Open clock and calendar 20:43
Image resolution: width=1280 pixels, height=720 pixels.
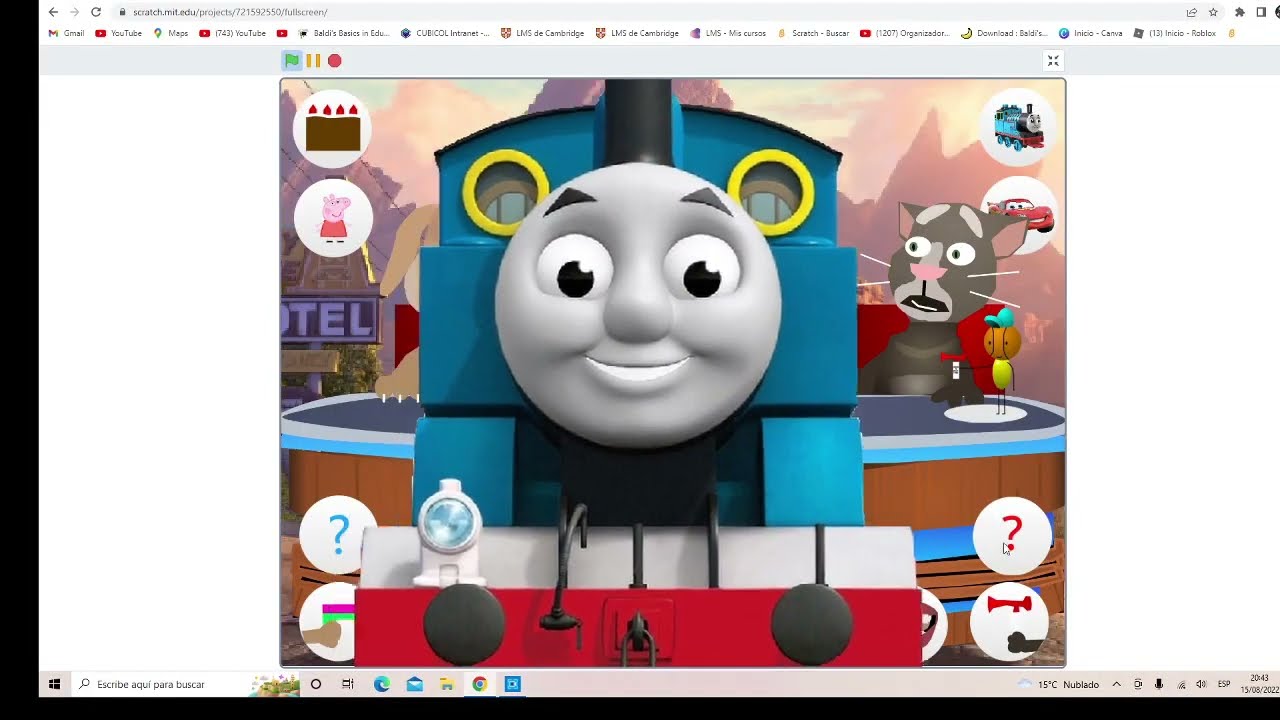[x=1259, y=684]
